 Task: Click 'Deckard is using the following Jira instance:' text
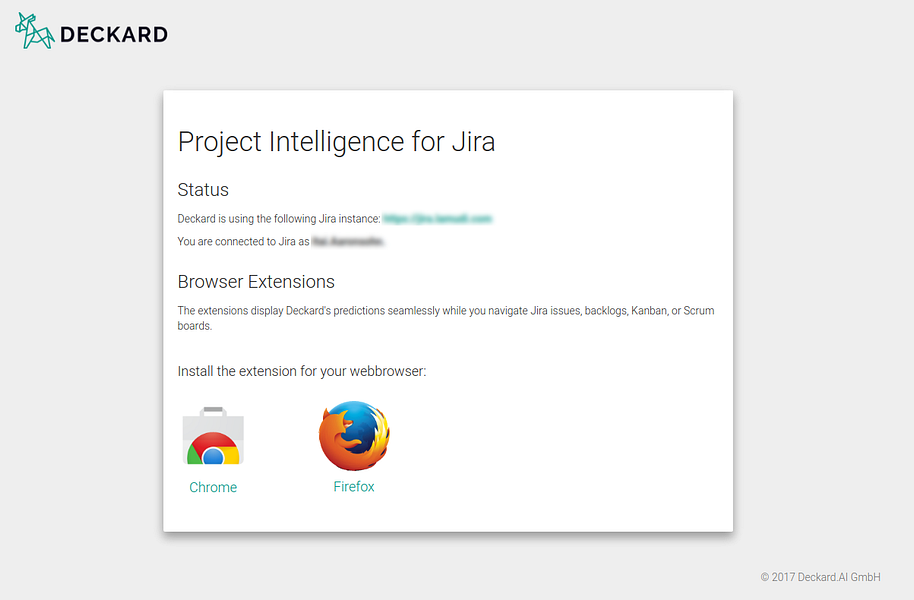[x=279, y=219]
